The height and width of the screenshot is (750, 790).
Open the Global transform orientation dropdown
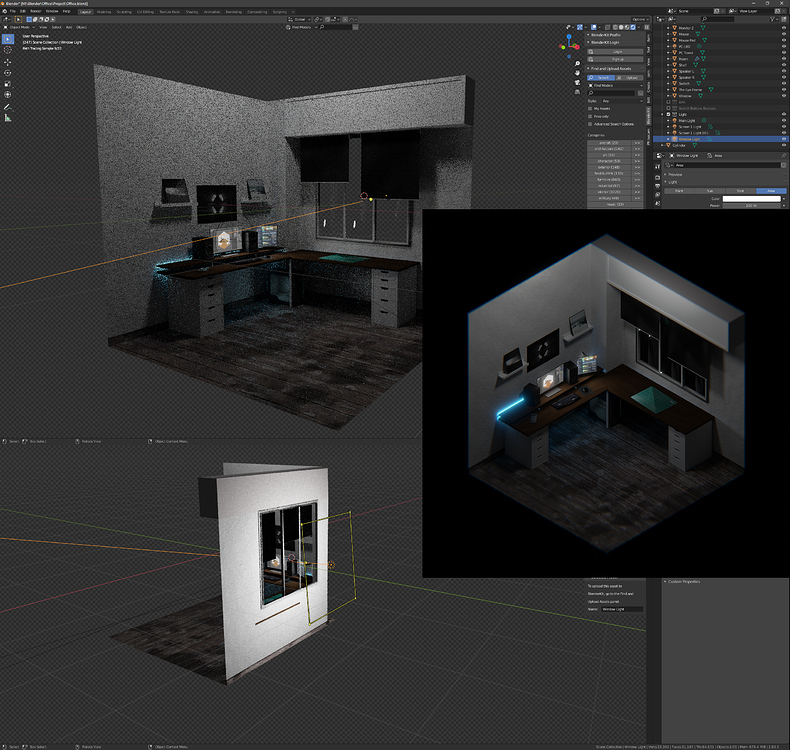[299, 19]
